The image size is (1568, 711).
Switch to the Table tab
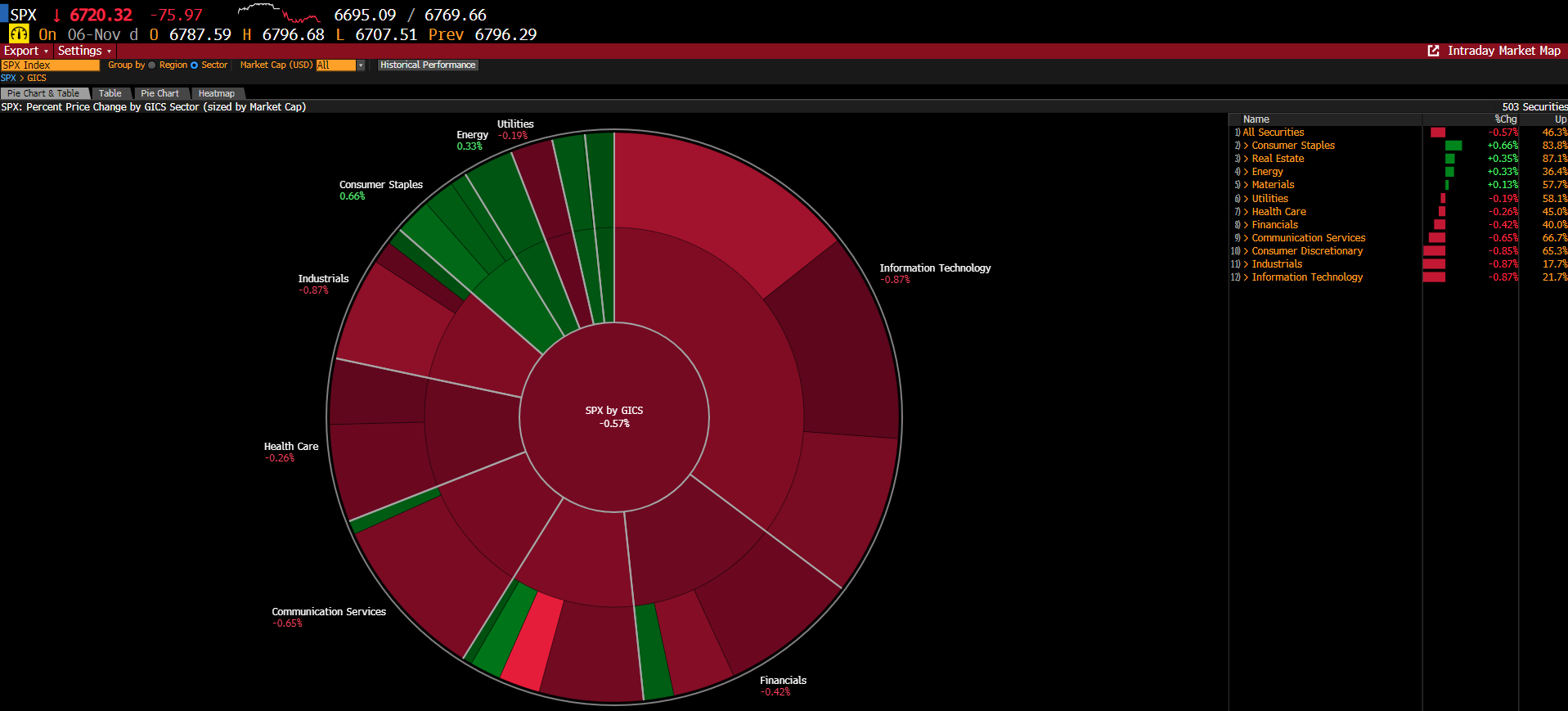click(110, 93)
